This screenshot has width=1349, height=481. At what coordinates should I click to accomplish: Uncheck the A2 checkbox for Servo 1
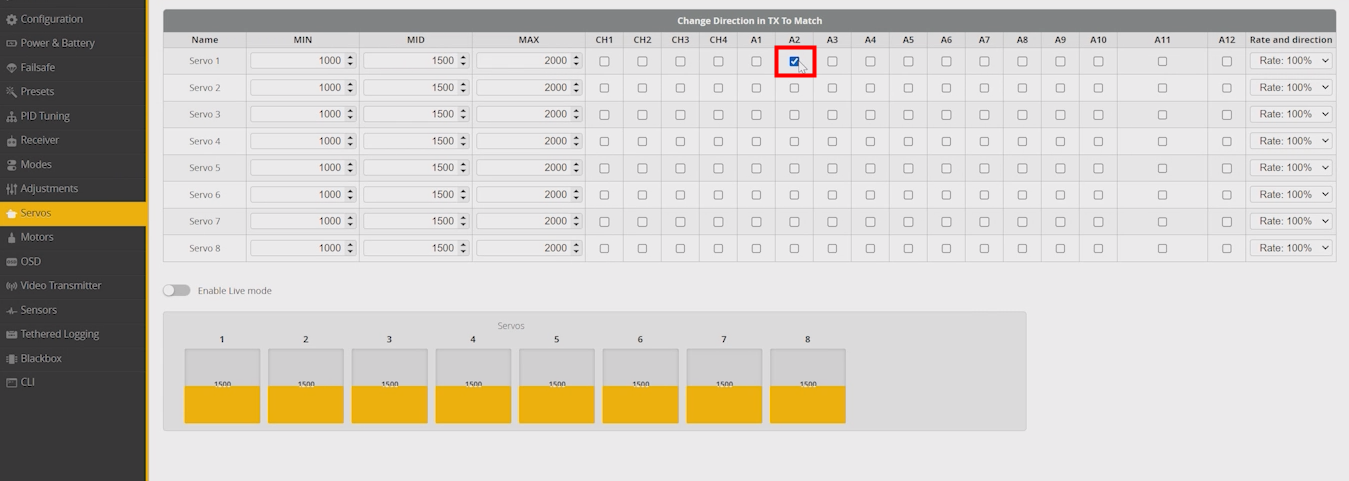coord(794,61)
